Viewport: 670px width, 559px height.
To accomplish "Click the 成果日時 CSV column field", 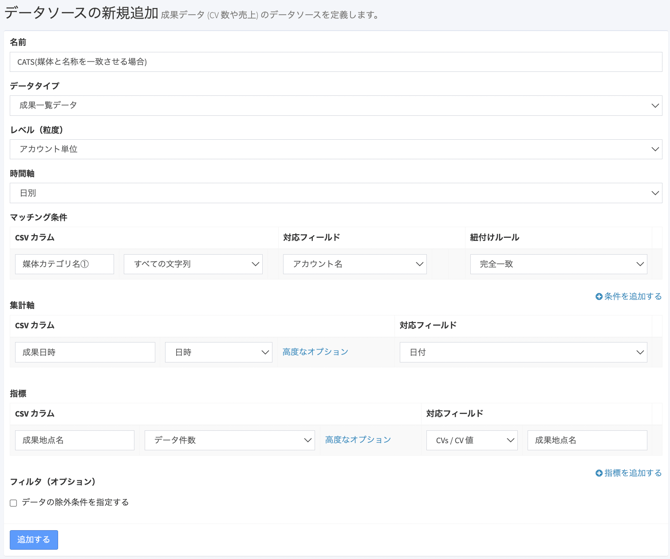I will [x=85, y=352].
